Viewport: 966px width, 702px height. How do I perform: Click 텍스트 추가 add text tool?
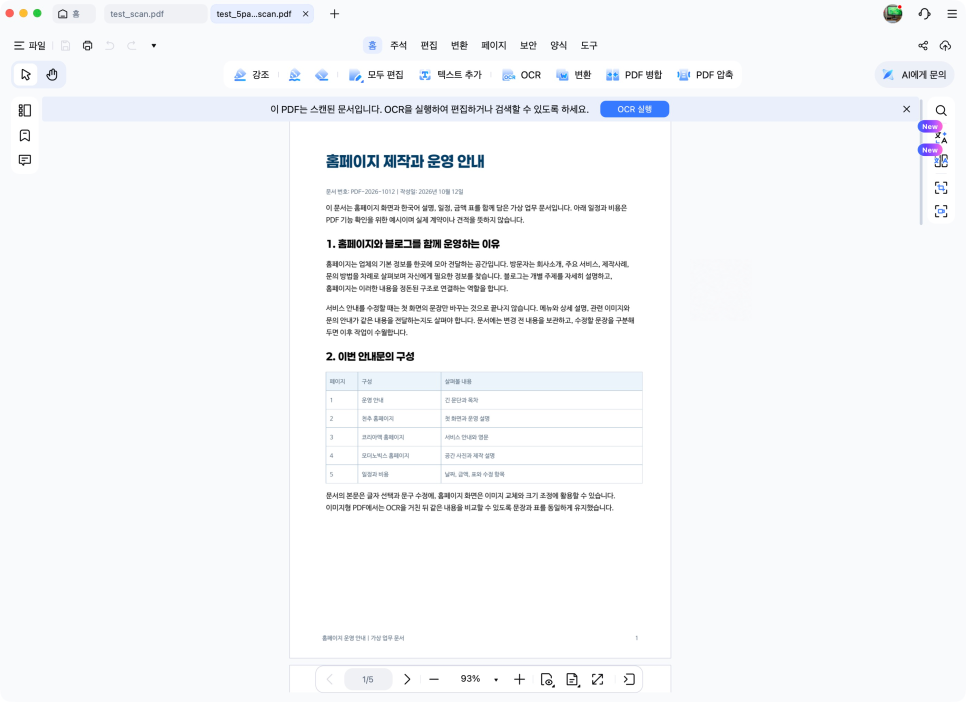tap(450, 75)
